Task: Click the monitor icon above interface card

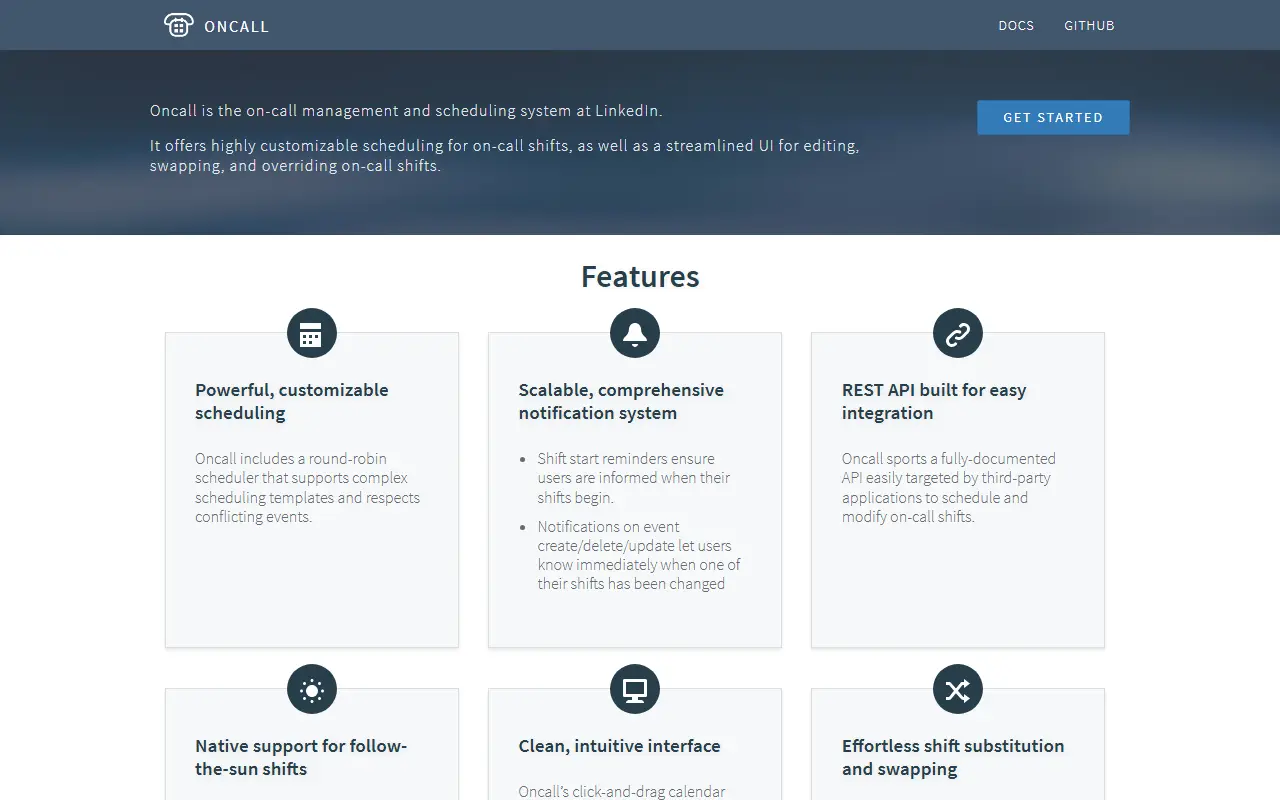Action: pos(635,689)
